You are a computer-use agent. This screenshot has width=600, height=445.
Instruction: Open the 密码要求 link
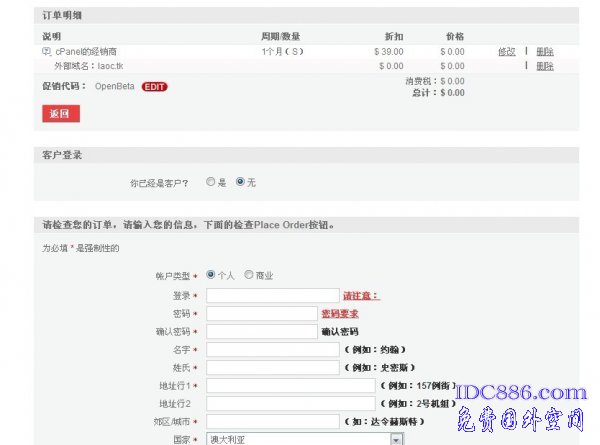click(x=339, y=313)
